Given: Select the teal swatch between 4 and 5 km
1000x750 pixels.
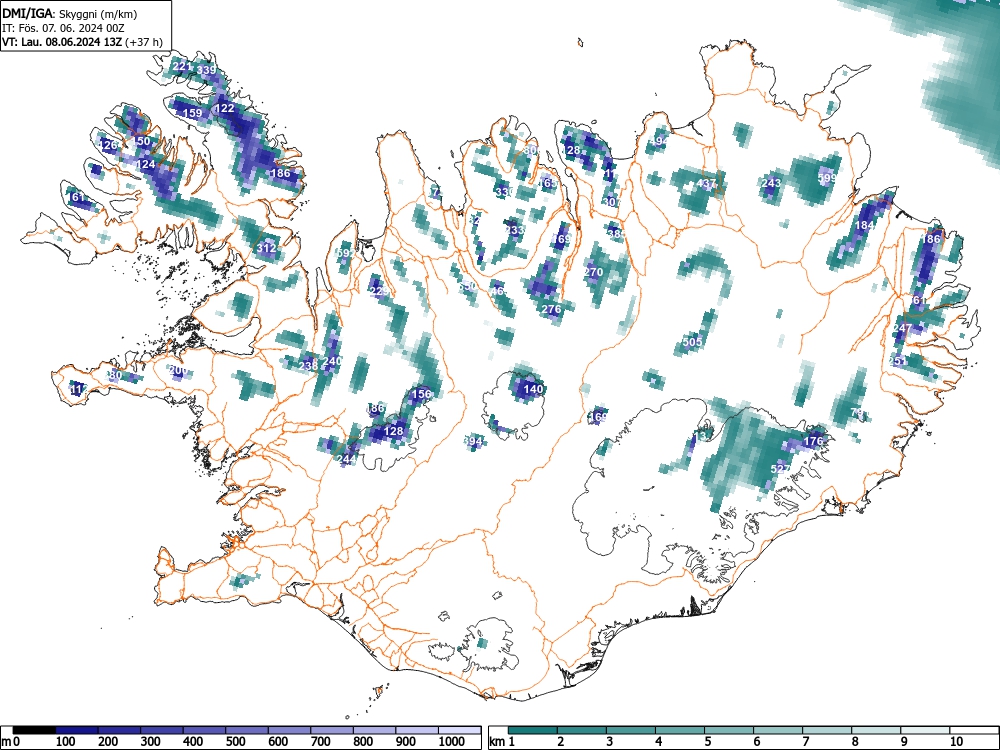Looking at the screenshot, I should click(680, 730).
